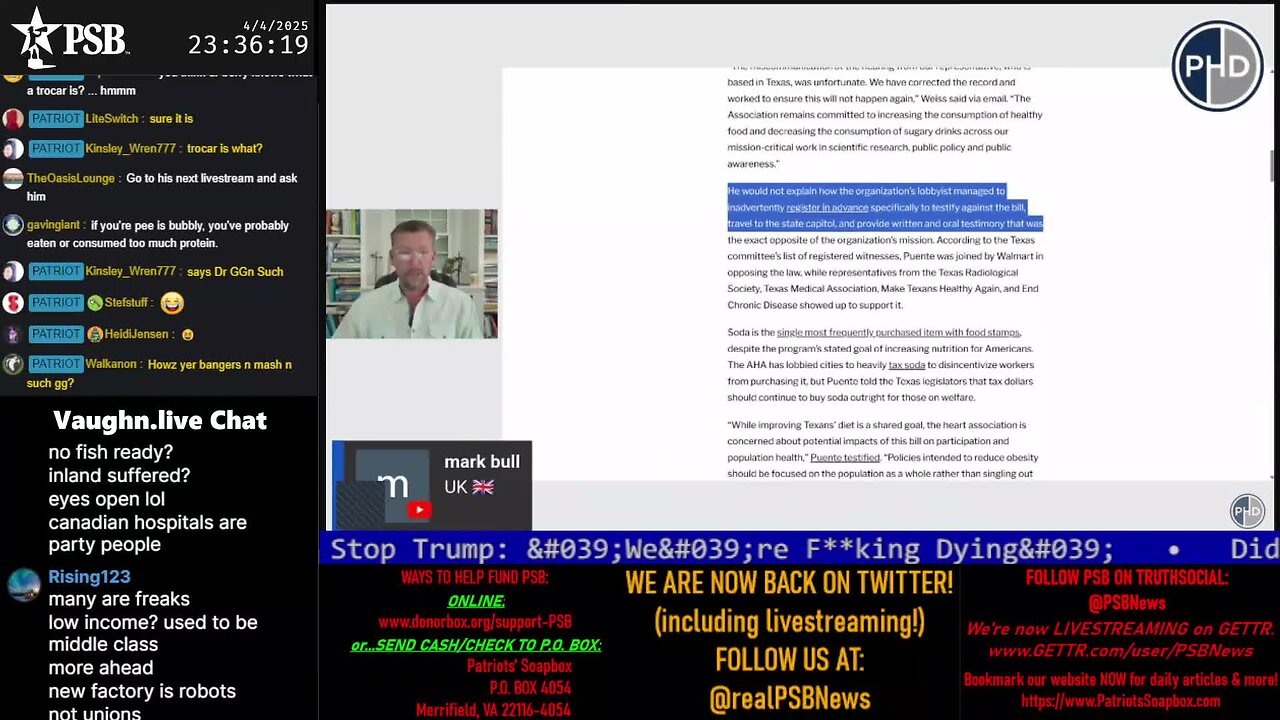Click the PATRIOT badge beside LiteSwitch

(x=55, y=118)
